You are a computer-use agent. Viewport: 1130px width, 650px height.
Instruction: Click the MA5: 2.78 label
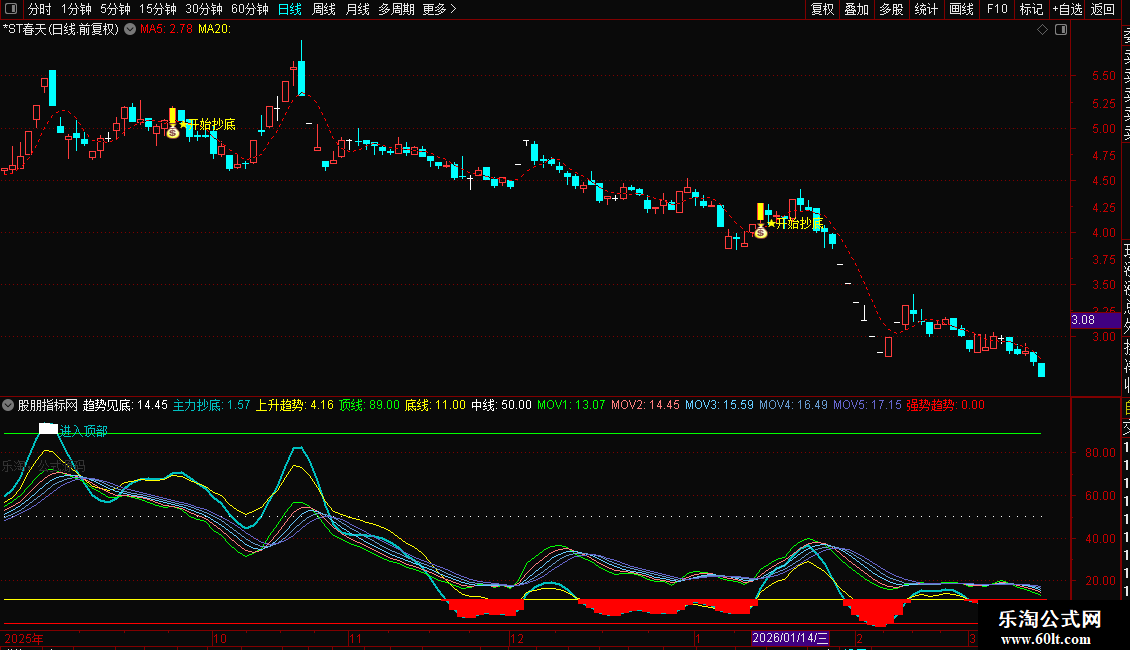[166, 30]
